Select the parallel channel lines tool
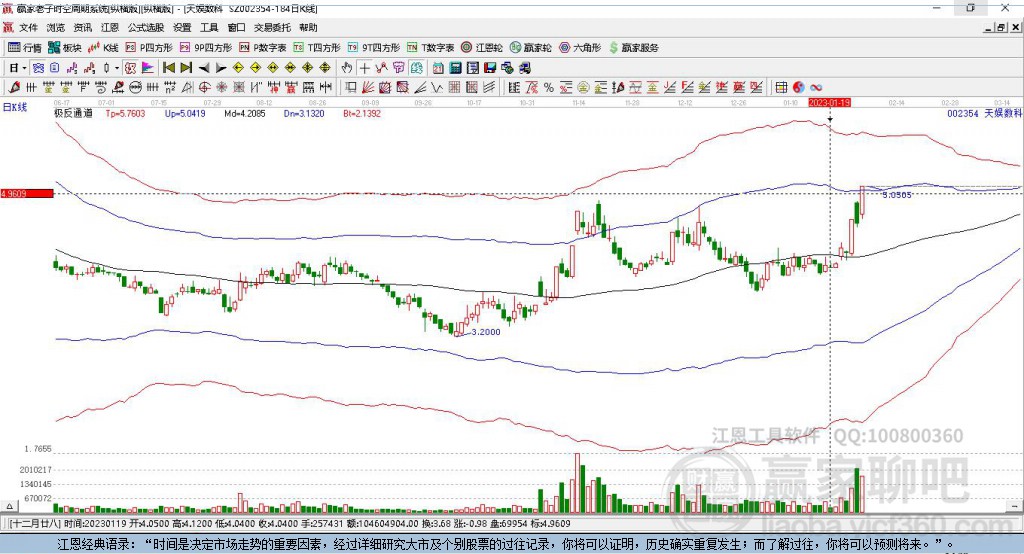Viewport: 1024px width, 554px height. coord(490,87)
